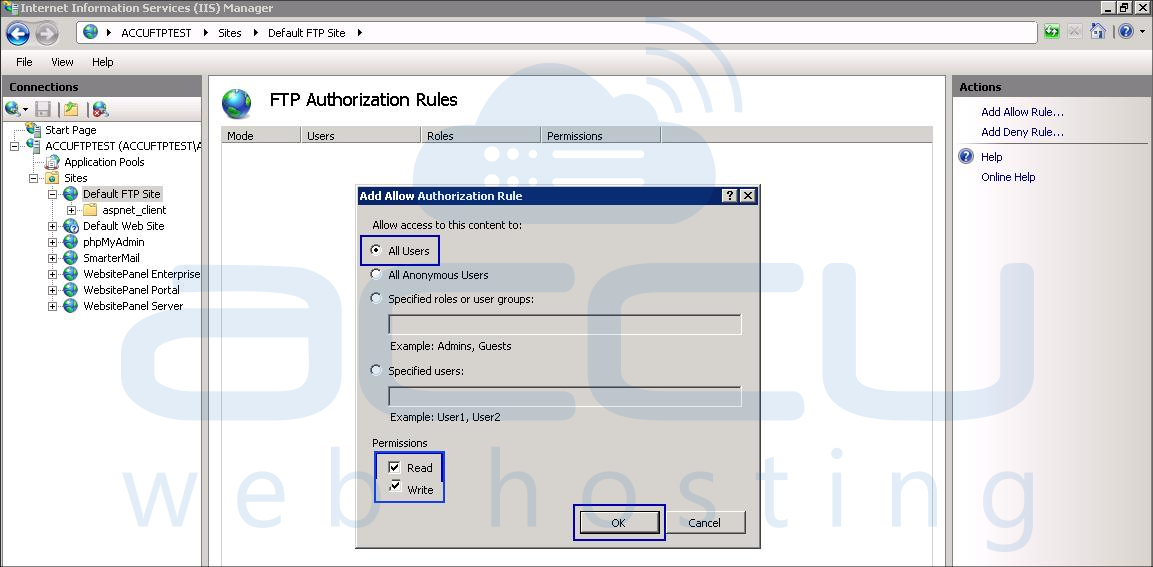Select WebsitePanel Server site
Screen dimensions: 1153x567
click(133, 306)
